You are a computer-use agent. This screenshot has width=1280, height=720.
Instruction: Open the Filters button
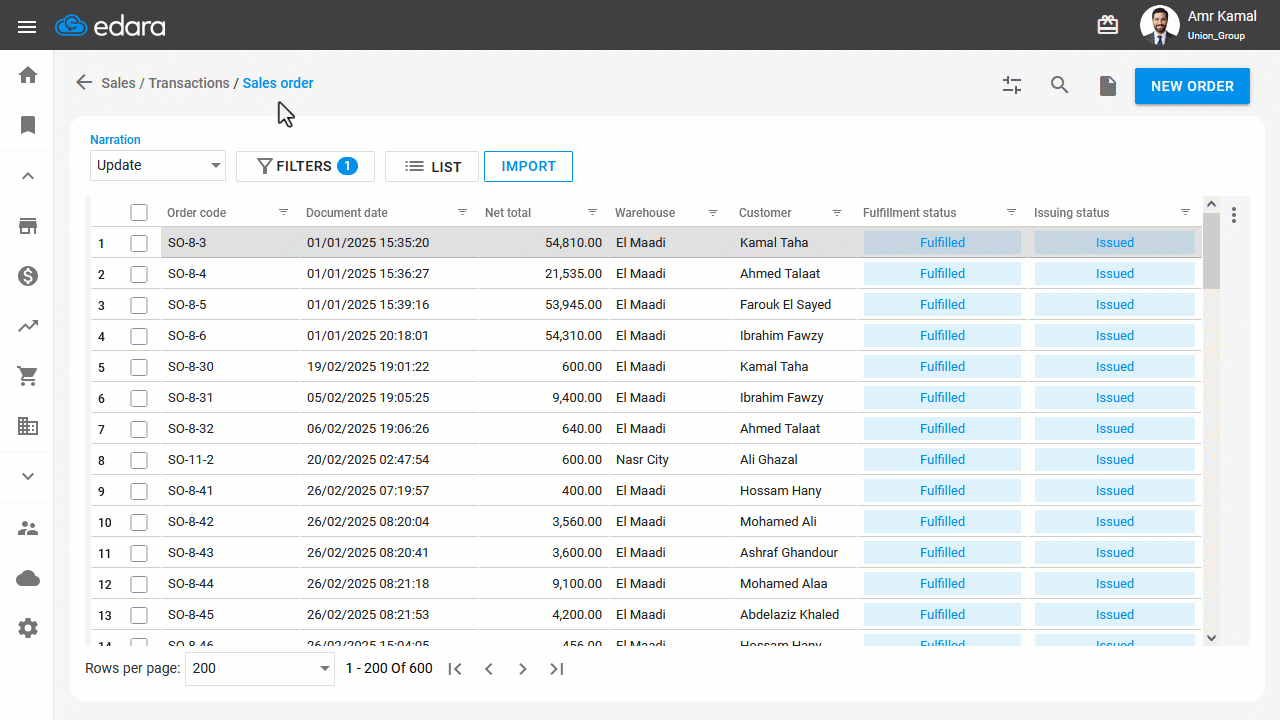pos(305,166)
